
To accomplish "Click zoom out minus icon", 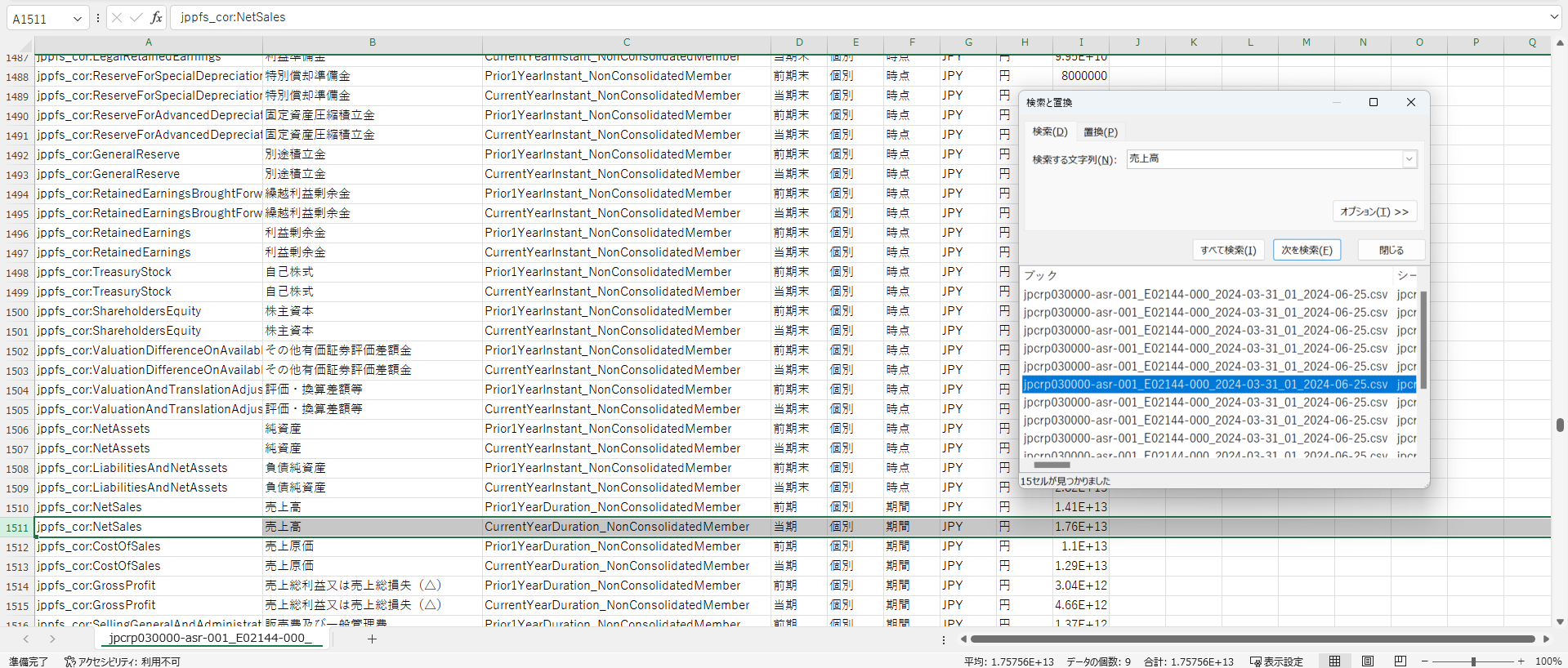I will 1425,661.
